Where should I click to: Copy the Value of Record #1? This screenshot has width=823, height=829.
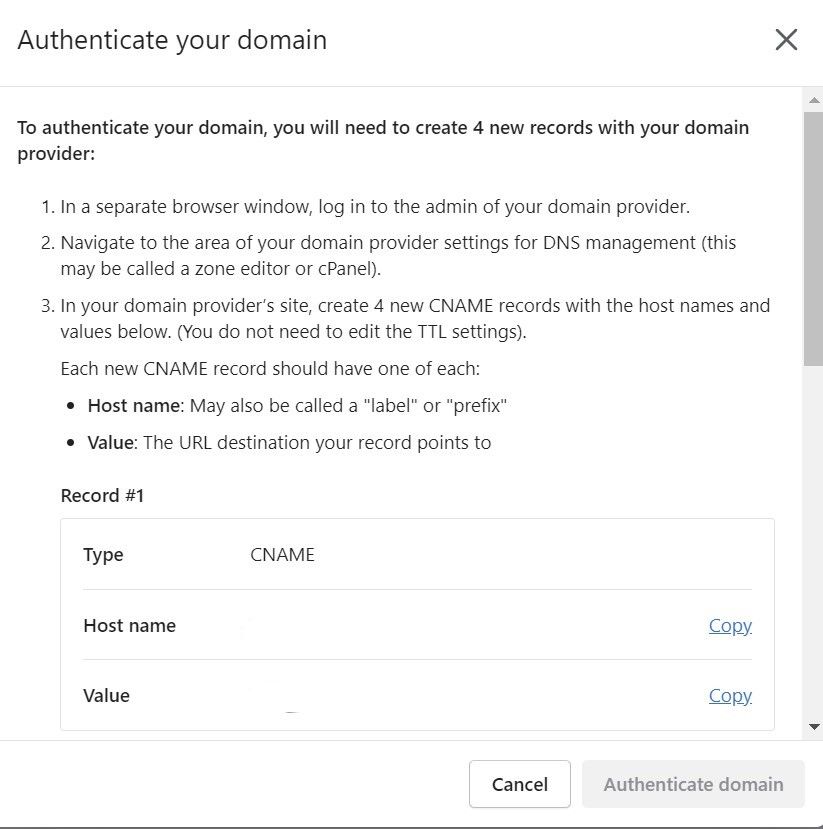pyautogui.click(x=730, y=695)
